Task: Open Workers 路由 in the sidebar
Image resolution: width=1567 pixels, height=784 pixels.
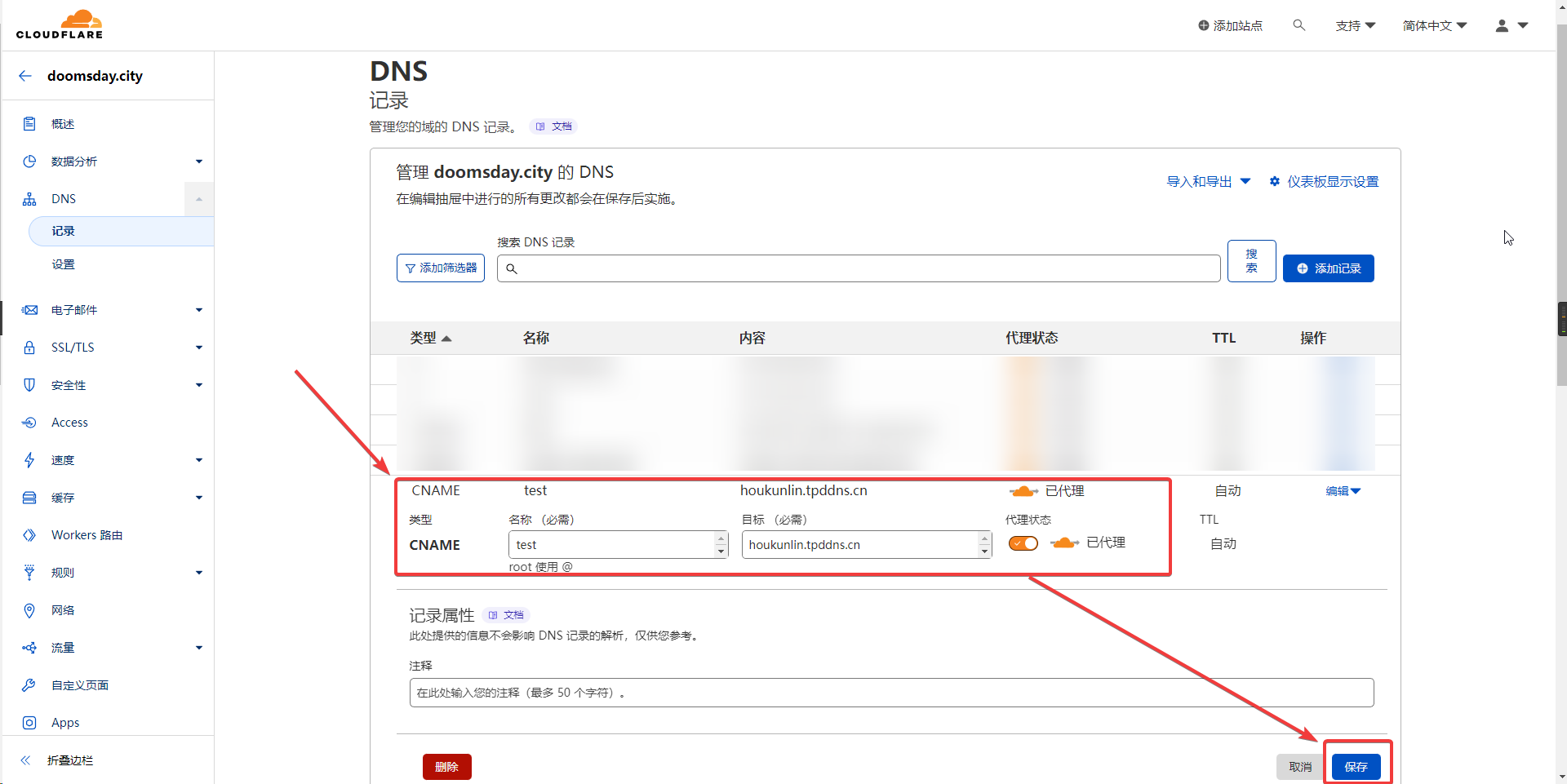Action: (87, 535)
